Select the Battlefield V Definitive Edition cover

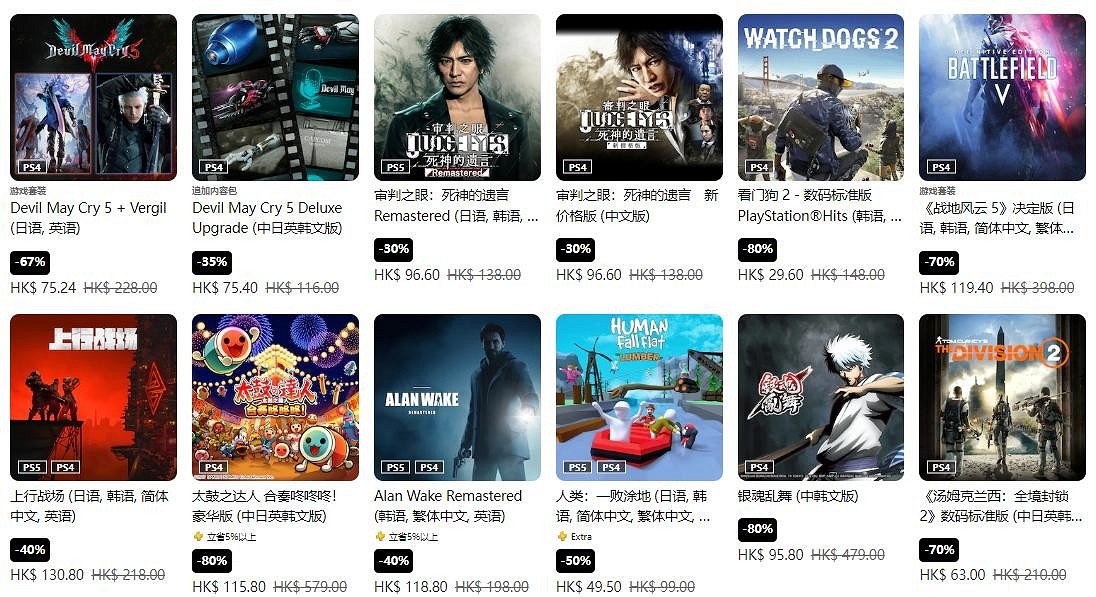point(1002,97)
